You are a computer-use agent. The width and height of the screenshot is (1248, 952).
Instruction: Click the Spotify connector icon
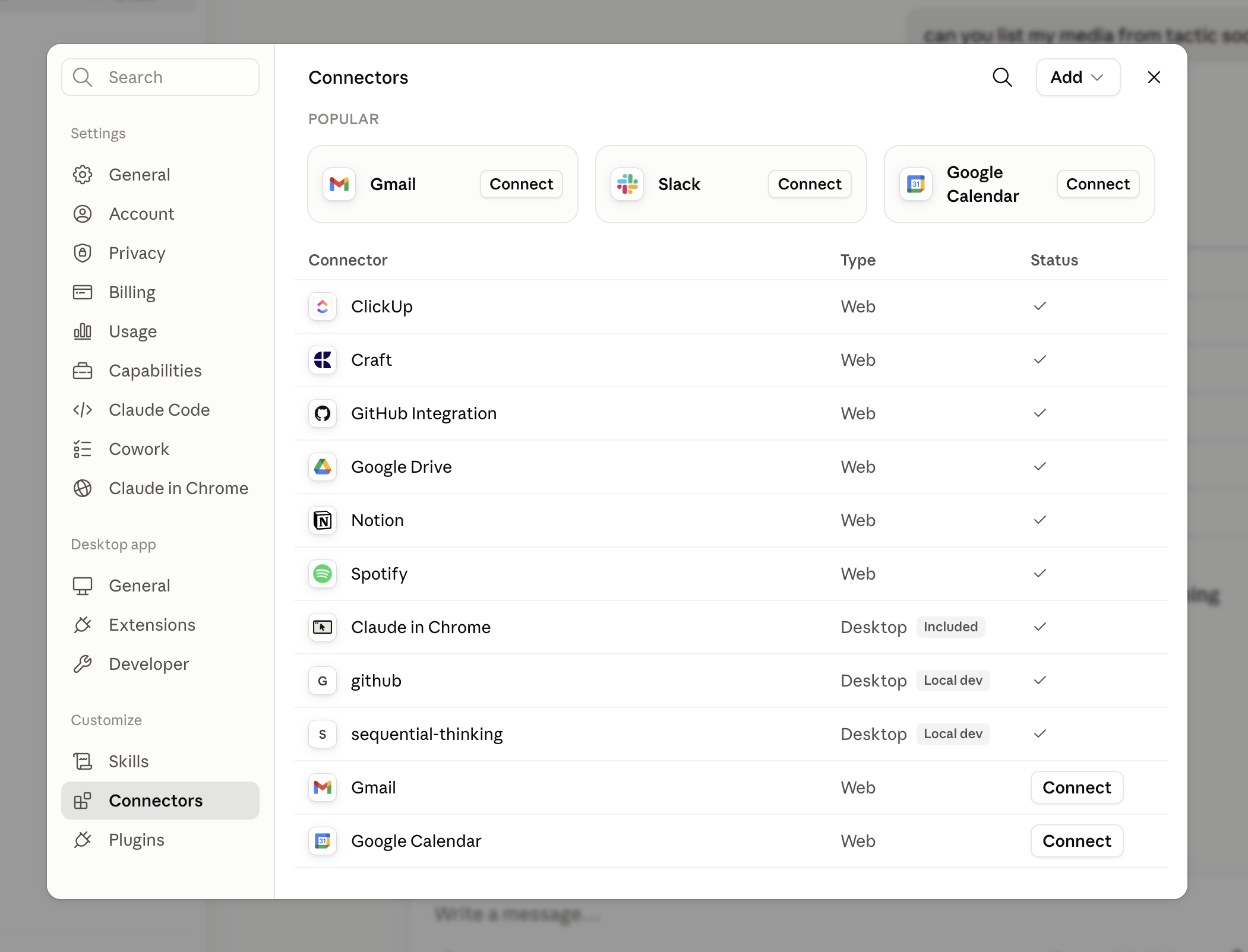(323, 574)
